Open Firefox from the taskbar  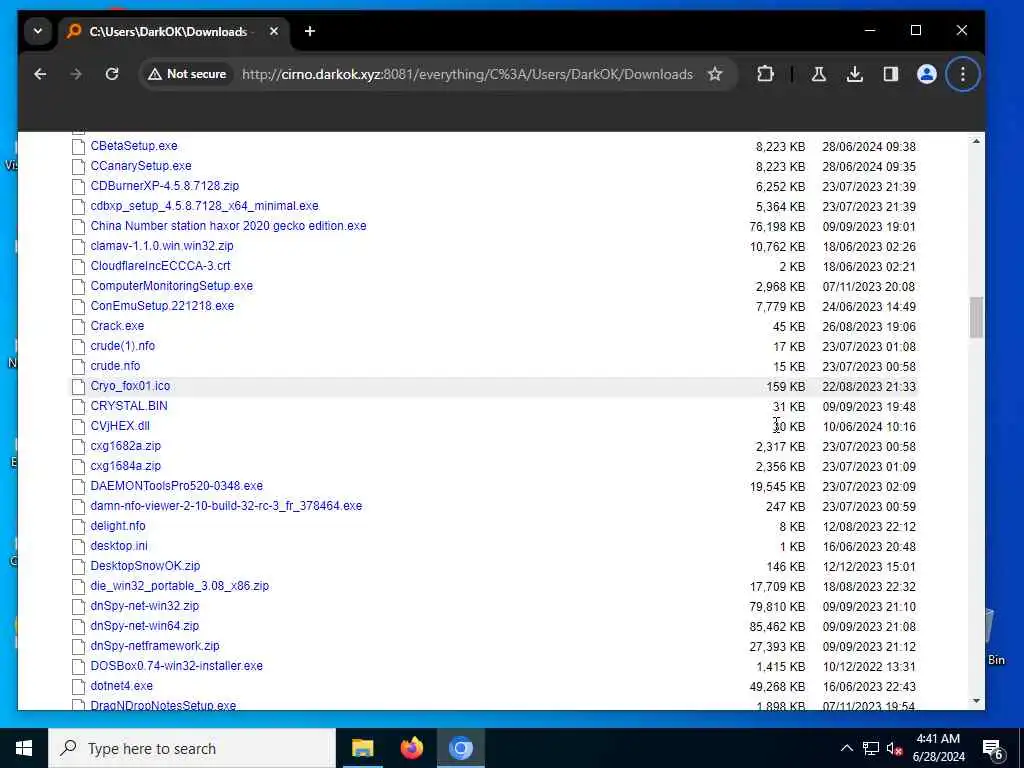click(x=411, y=748)
